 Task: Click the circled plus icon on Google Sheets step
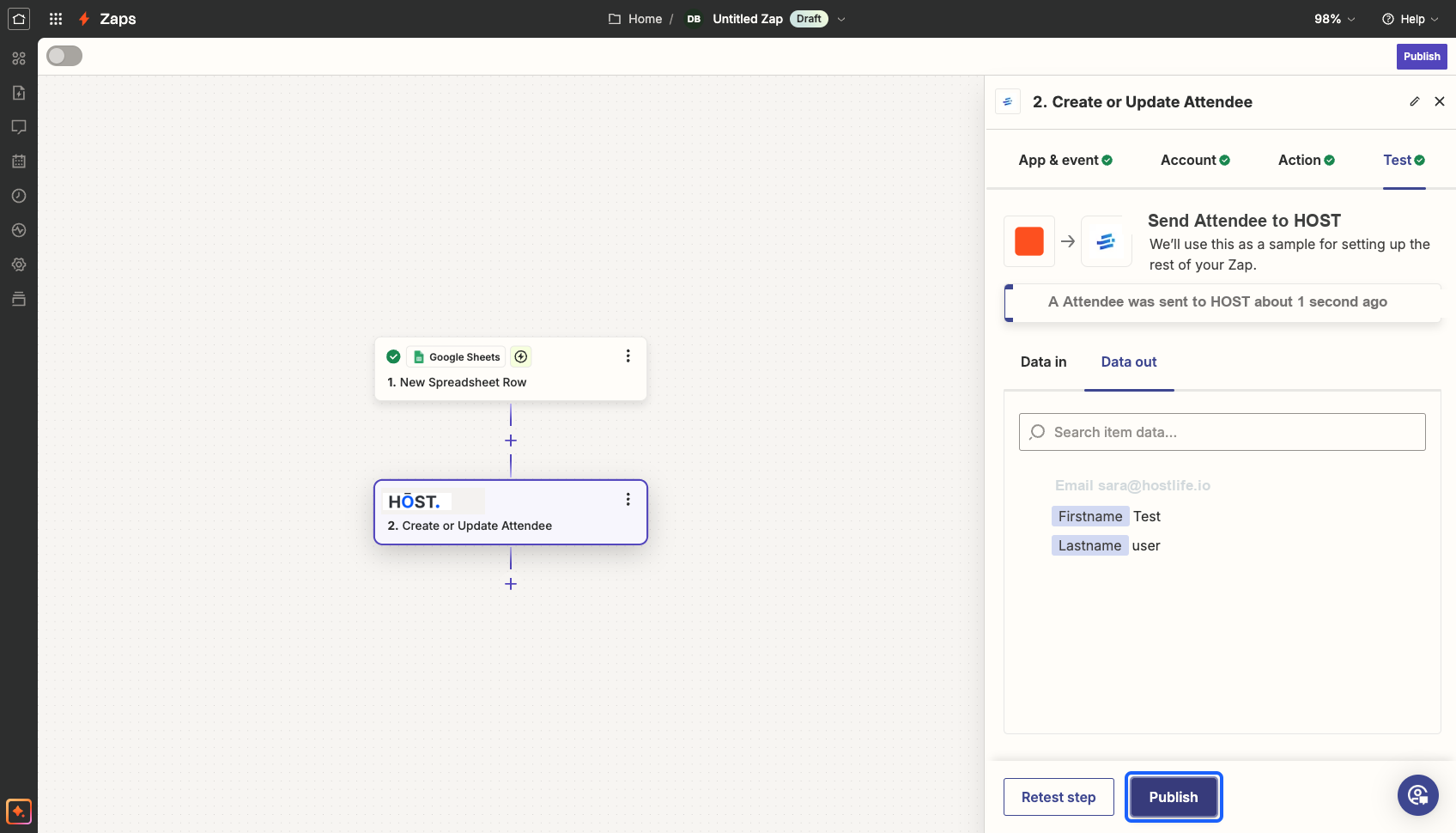[521, 356]
